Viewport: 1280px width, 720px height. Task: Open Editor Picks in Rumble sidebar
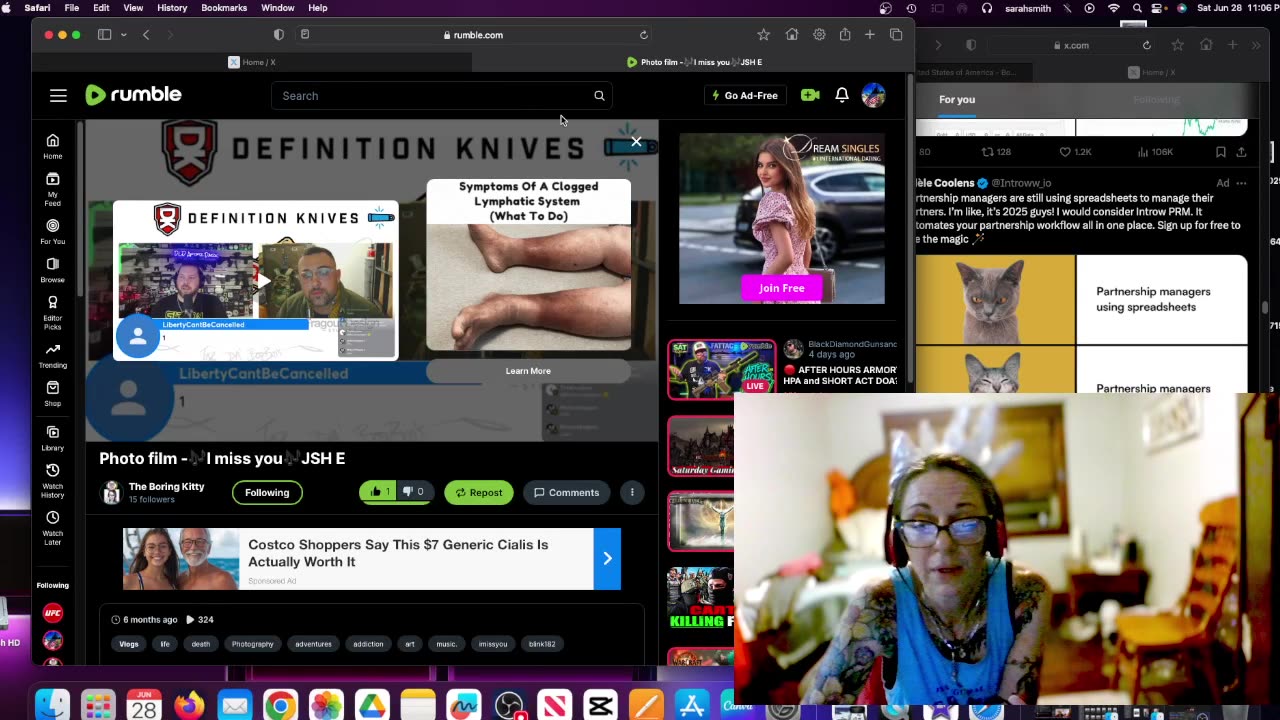tap(53, 312)
